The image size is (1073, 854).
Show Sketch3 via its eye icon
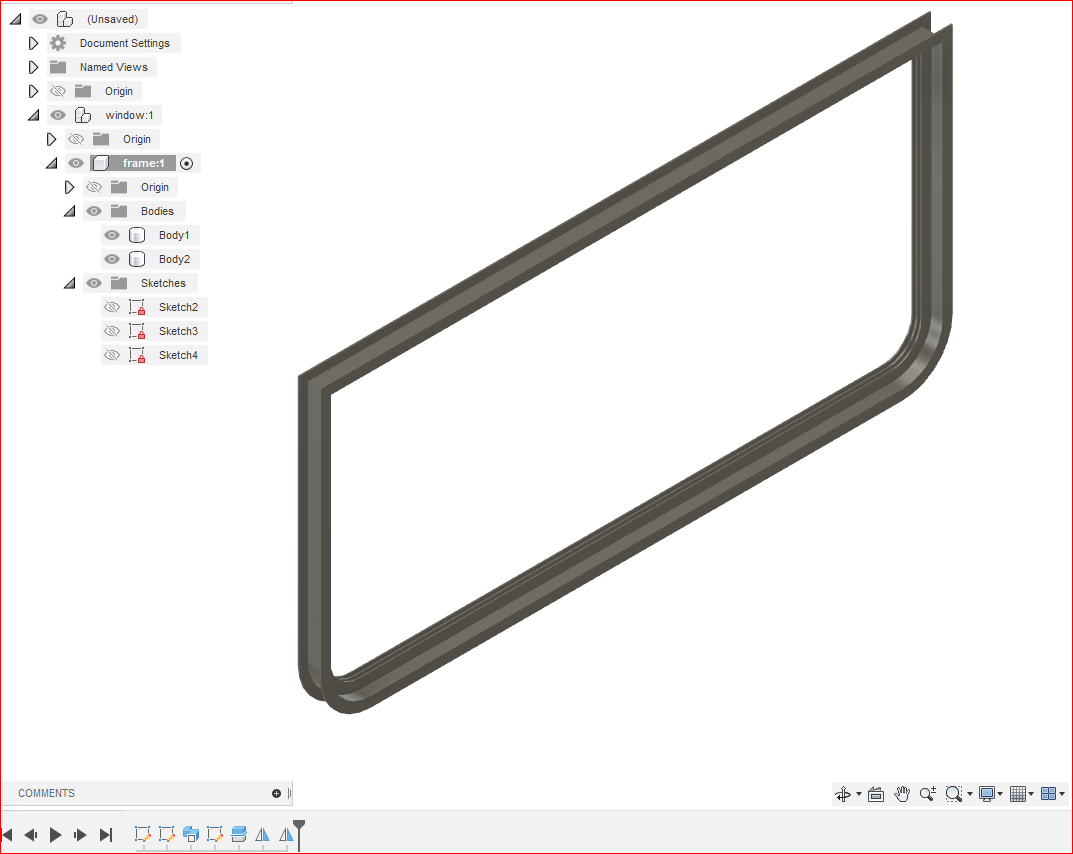112,331
